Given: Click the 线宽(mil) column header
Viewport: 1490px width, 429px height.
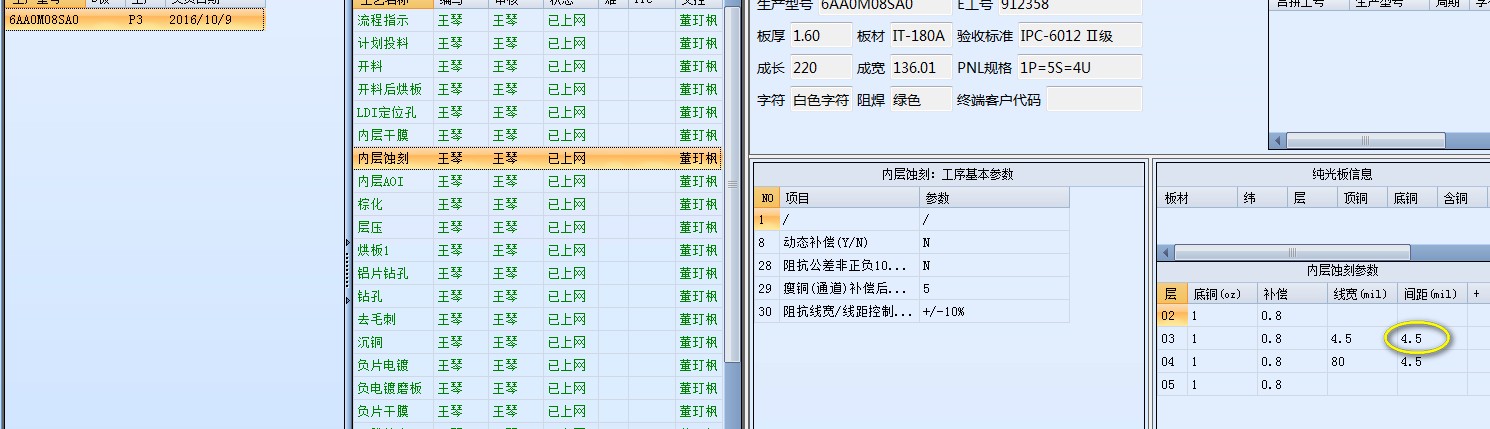Looking at the screenshot, I should pos(1362,294).
